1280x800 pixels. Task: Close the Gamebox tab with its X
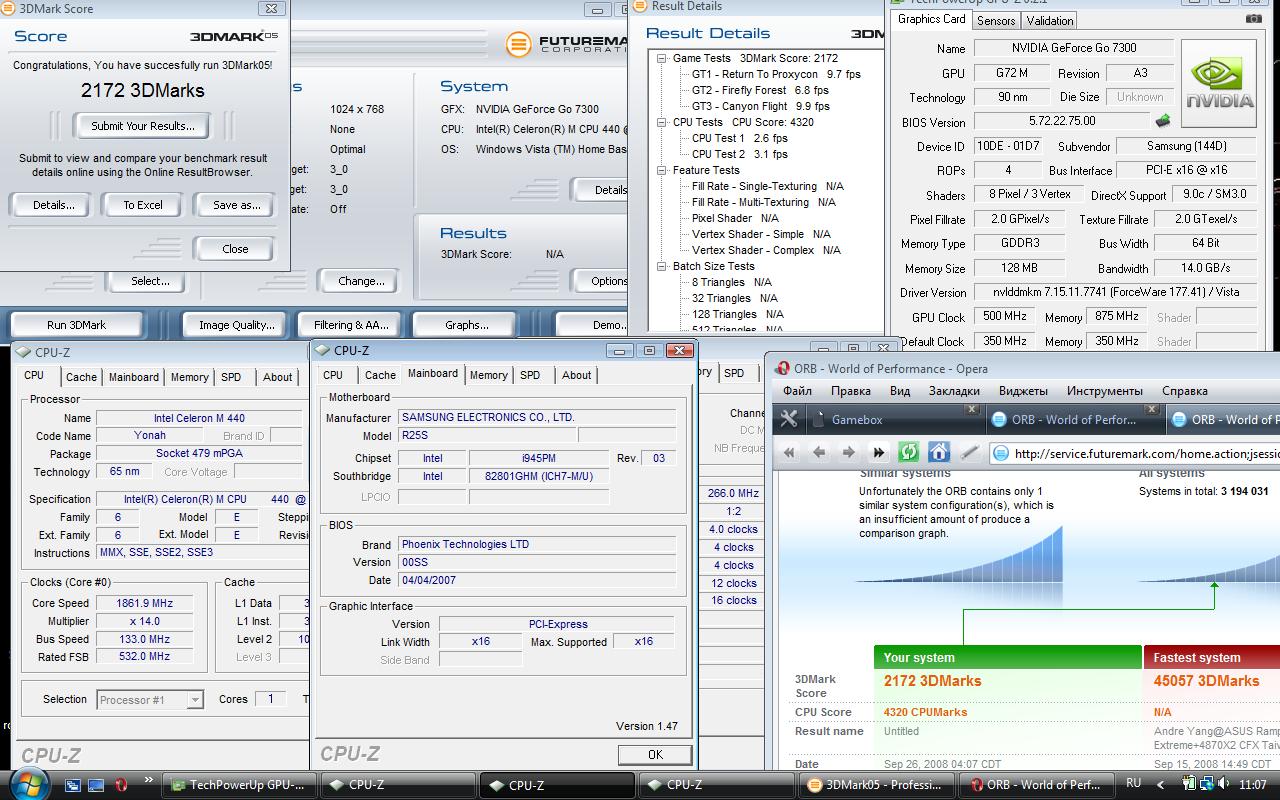(971, 410)
